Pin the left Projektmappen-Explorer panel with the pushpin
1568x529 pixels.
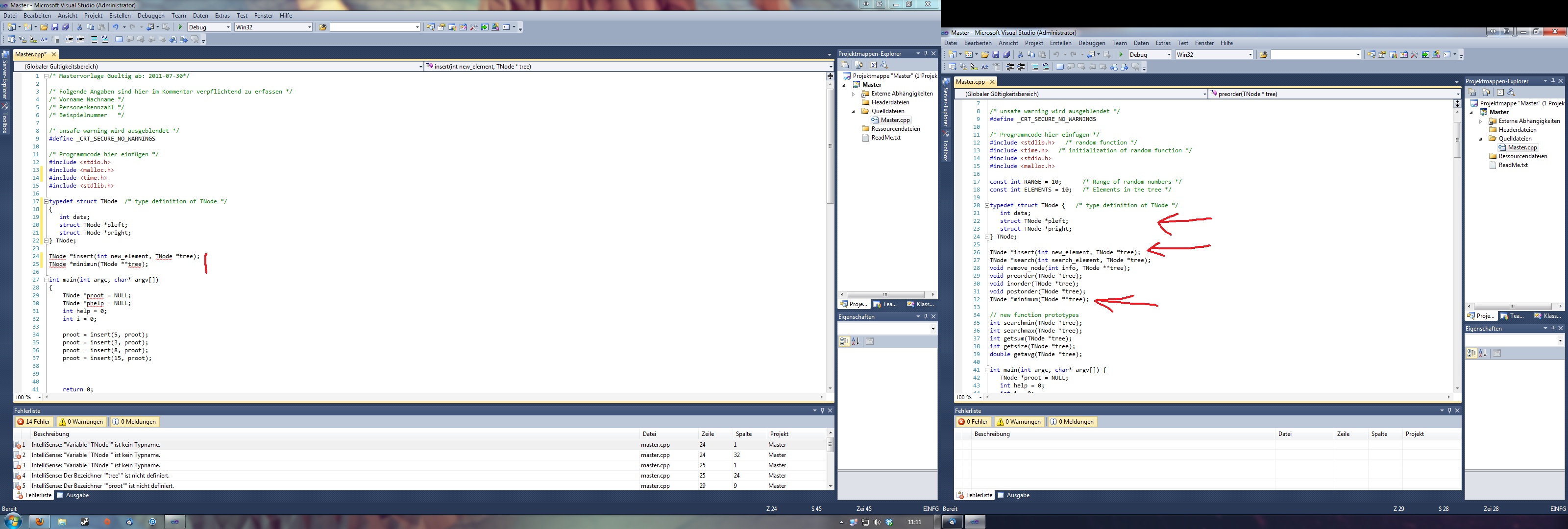(926, 53)
